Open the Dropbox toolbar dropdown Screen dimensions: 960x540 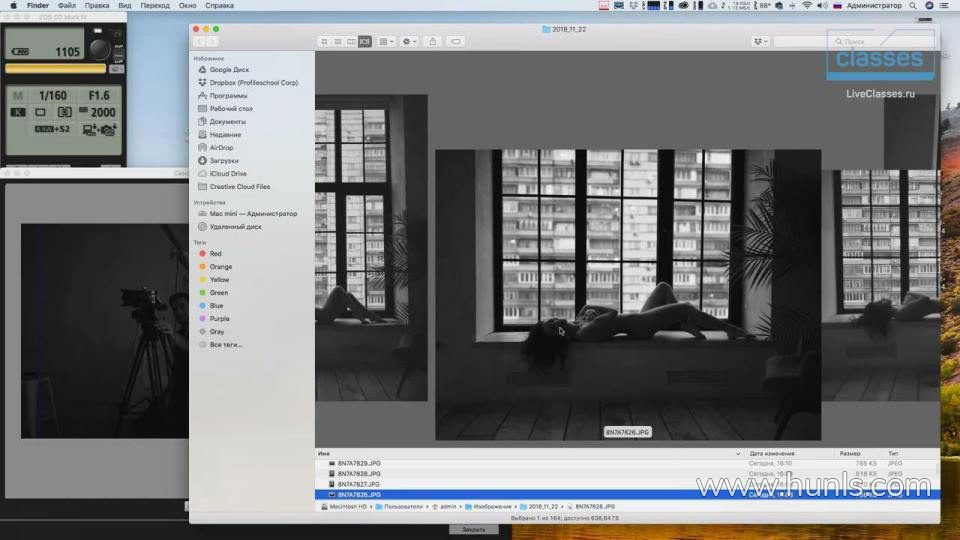(x=760, y=42)
